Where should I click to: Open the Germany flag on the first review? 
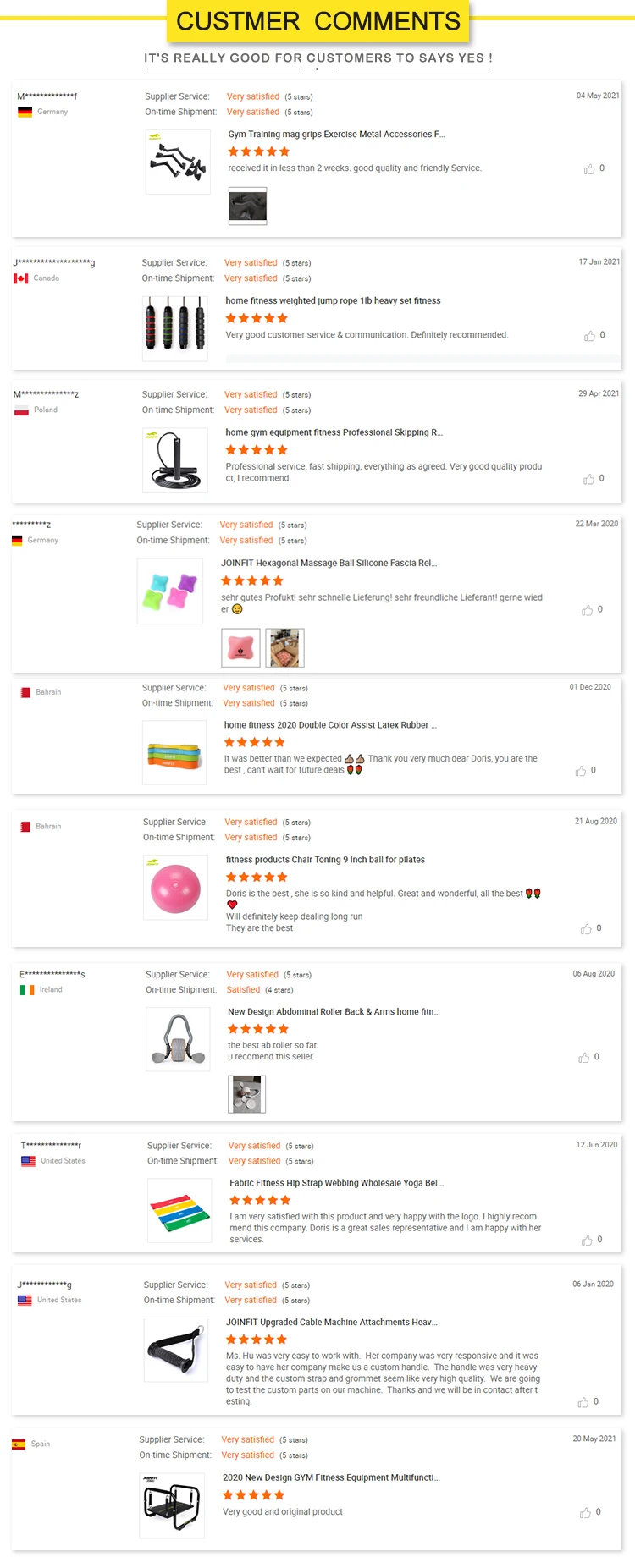(x=25, y=112)
